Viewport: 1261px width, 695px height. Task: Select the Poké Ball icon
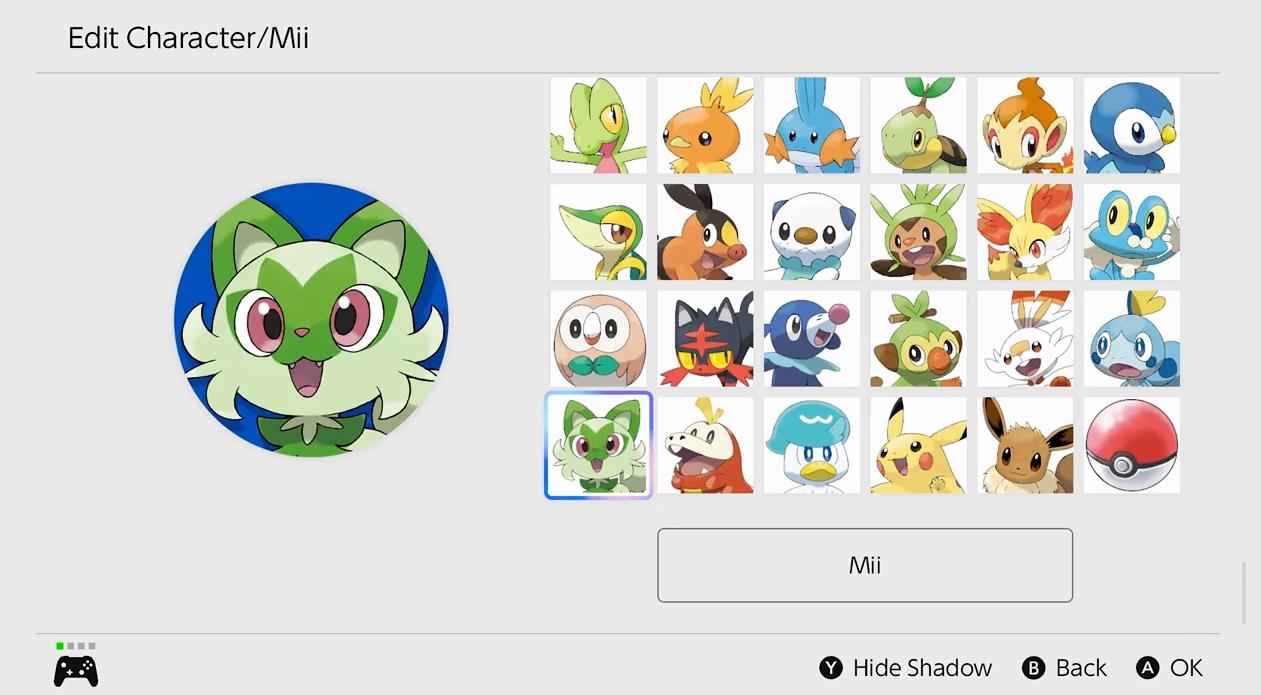(x=1132, y=445)
